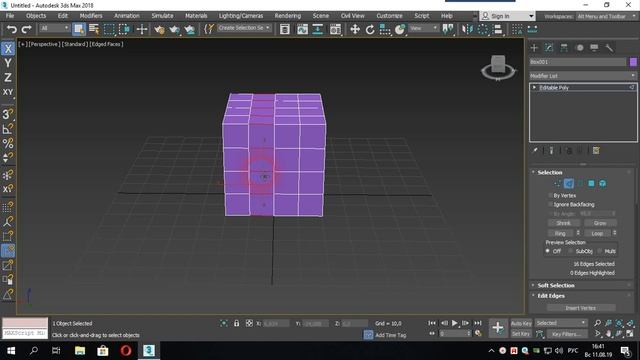This screenshot has height=360, width=640.
Task: Open the Modifier List dropdown
Action: click(x=583, y=76)
